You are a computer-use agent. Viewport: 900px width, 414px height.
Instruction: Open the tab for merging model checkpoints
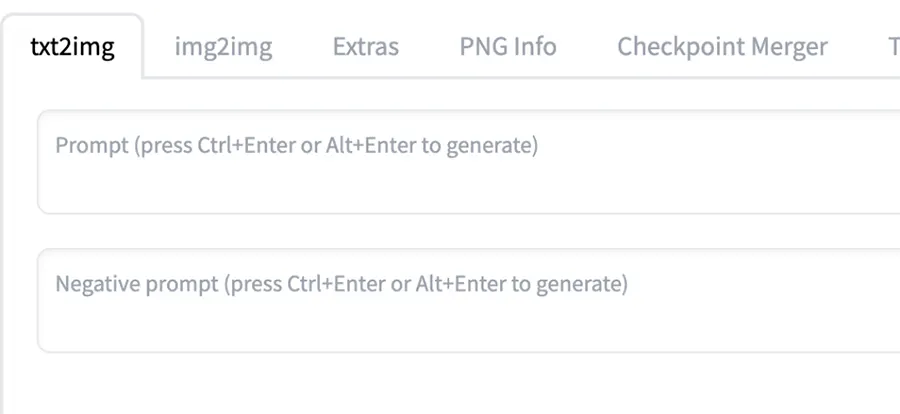[722, 47]
